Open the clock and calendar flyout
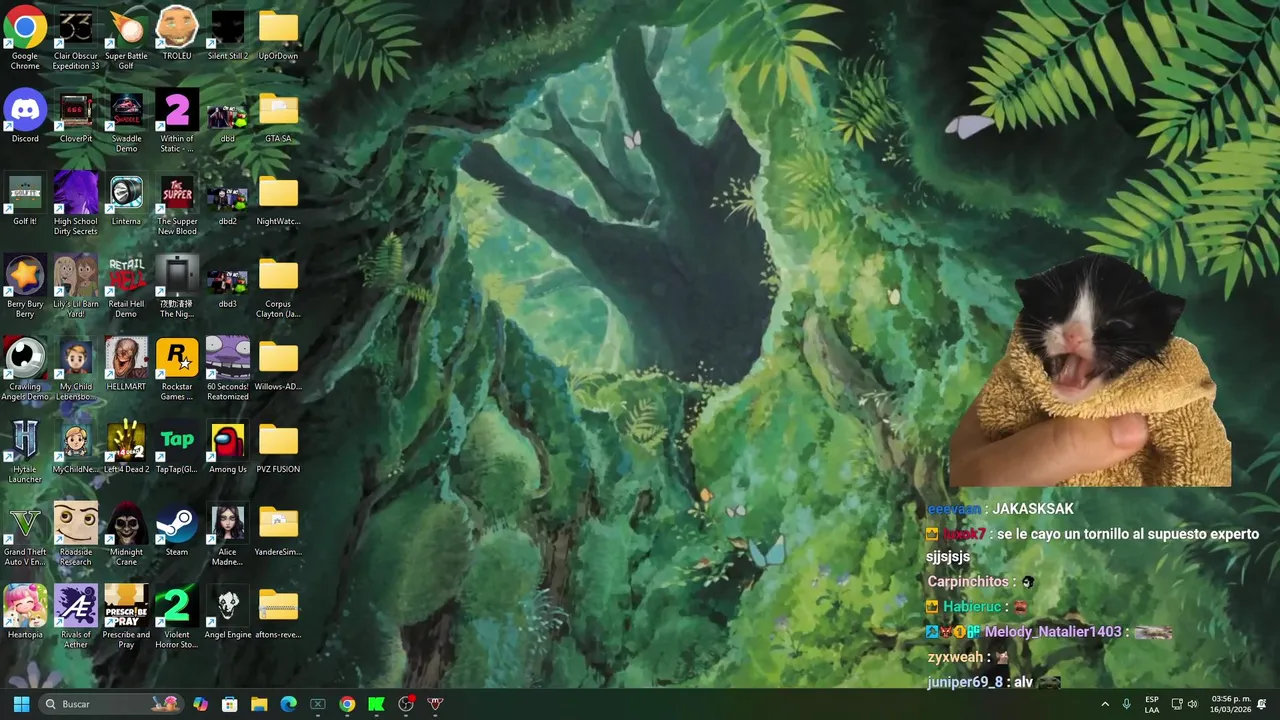The height and width of the screenshot is (720, 1280). [1231, 704]
